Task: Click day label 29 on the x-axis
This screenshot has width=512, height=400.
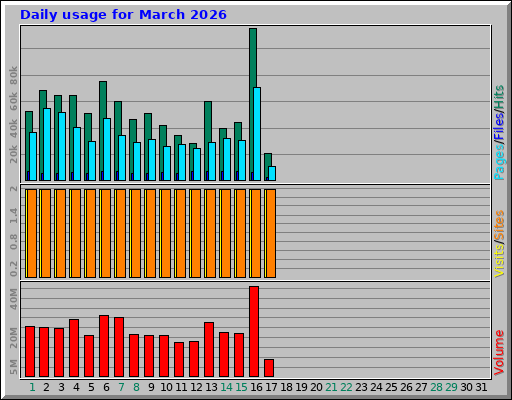Action: tap(451, 387)
